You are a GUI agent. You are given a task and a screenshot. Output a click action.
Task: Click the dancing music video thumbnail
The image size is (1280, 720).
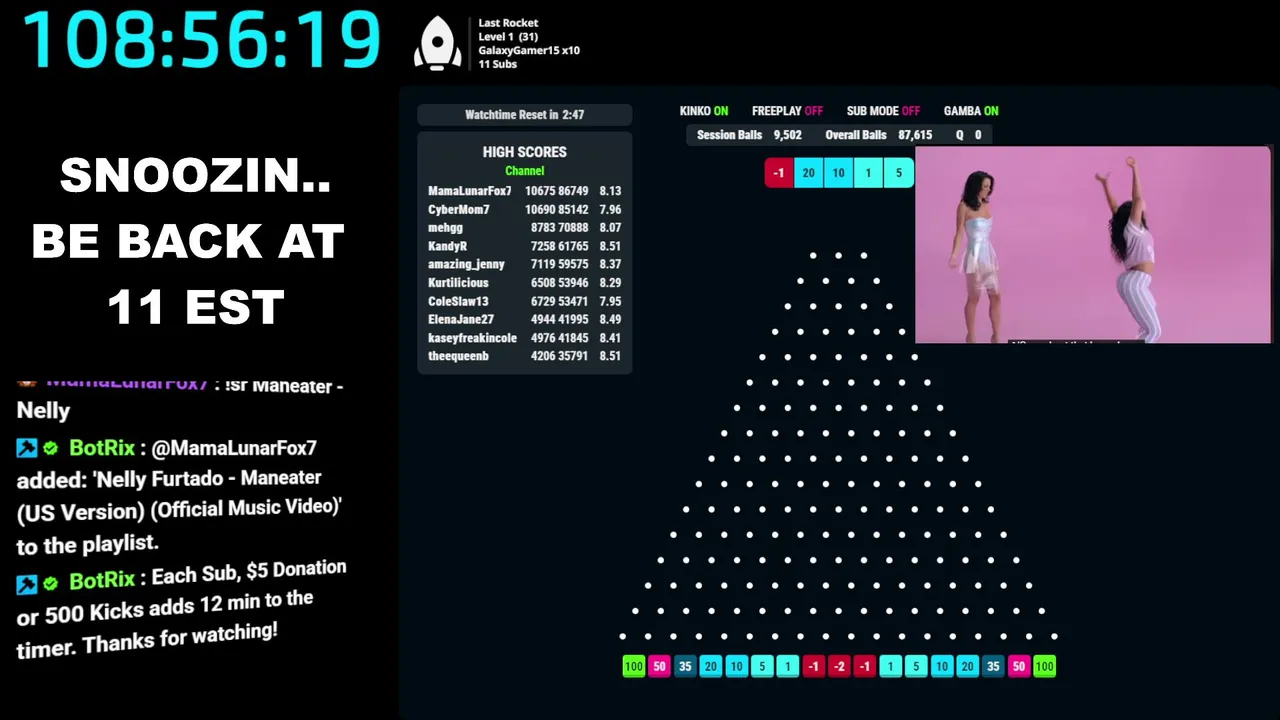pos(1093,245)
